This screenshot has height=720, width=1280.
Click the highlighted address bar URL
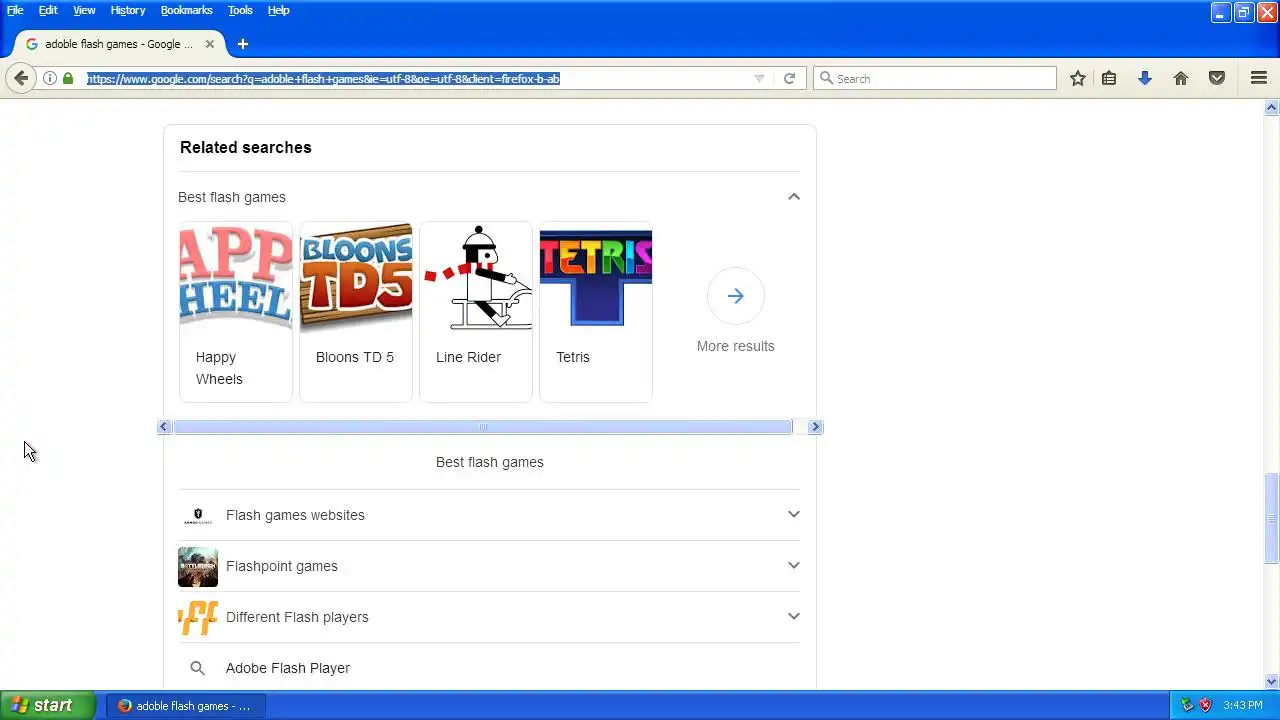pos(323,78)
